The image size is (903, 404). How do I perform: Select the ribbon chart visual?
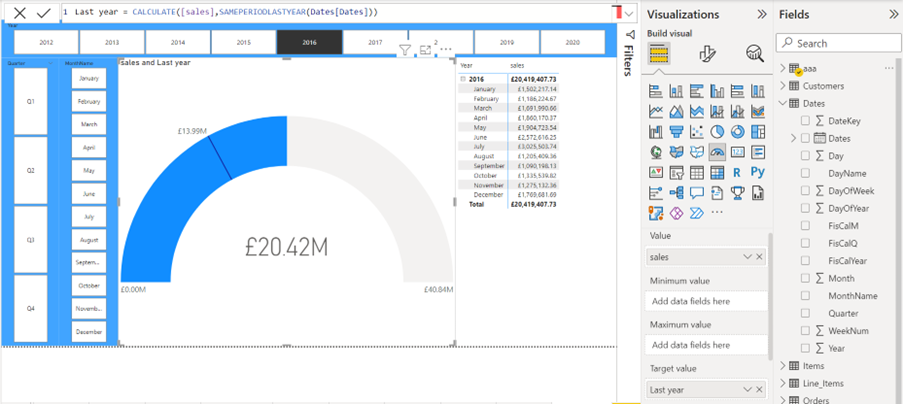[758, 111]
